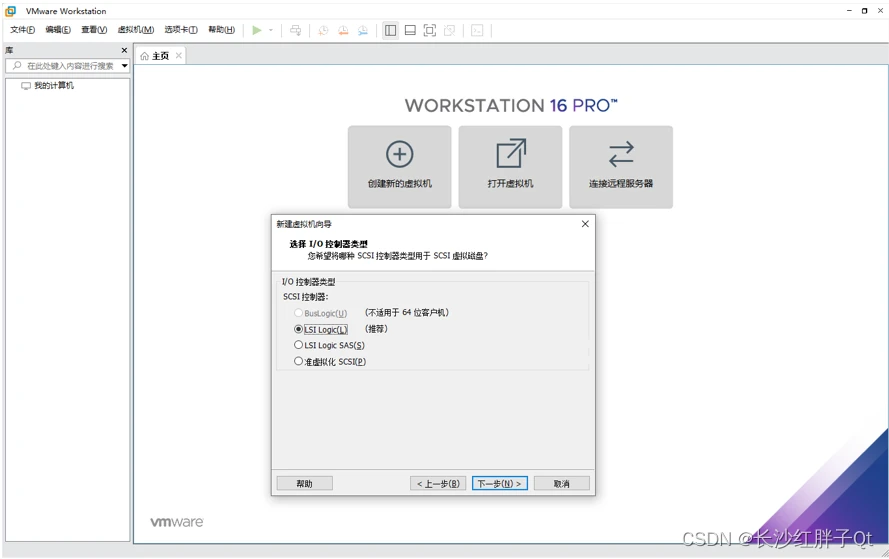Click the vmware logo at bottom left
This screenshot has height=559, width=889.
coord(177,522)
